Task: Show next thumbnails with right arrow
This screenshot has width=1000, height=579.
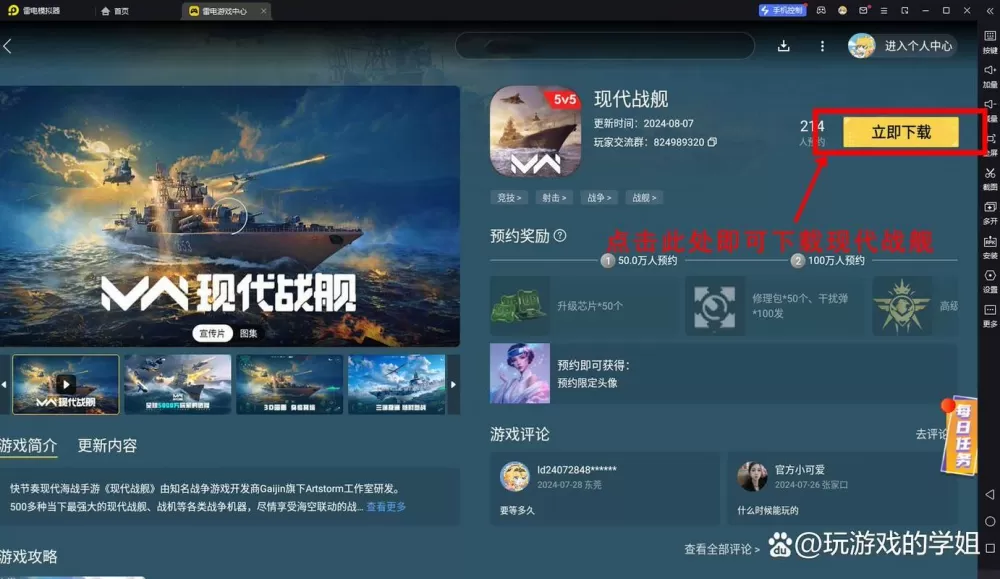Action: pos(453,385)
